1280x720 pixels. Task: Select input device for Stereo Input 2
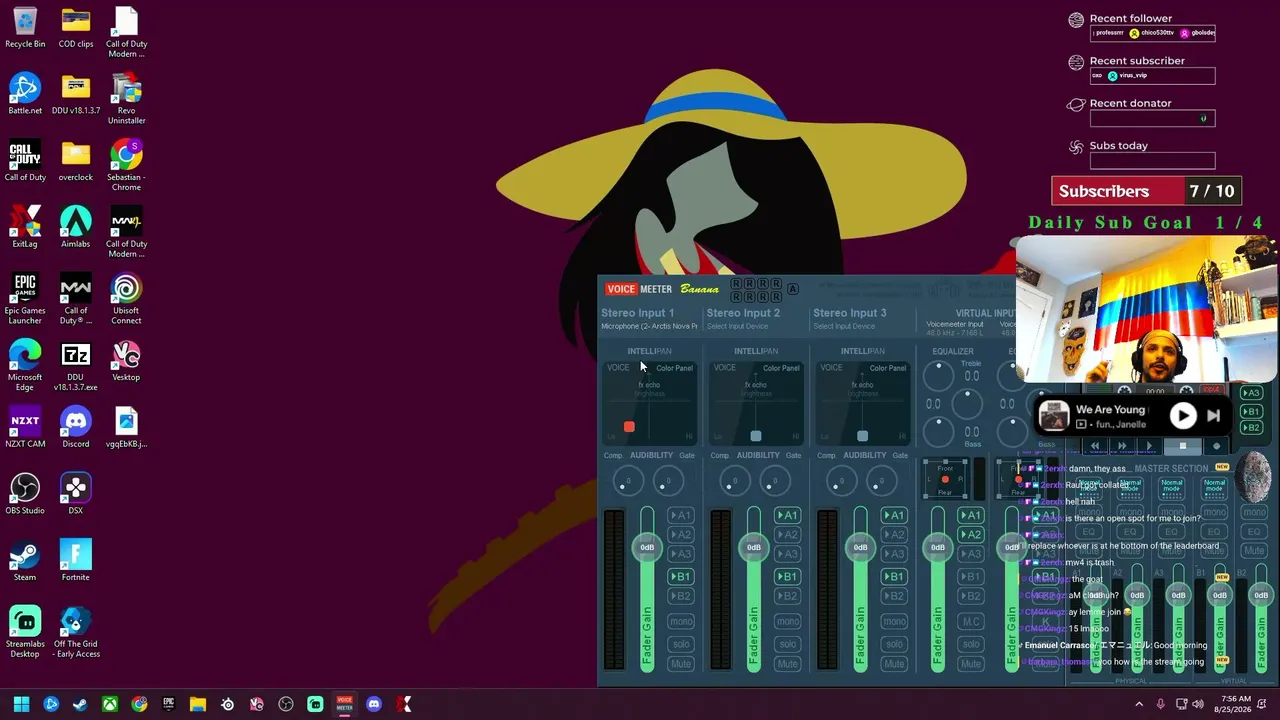737,326
